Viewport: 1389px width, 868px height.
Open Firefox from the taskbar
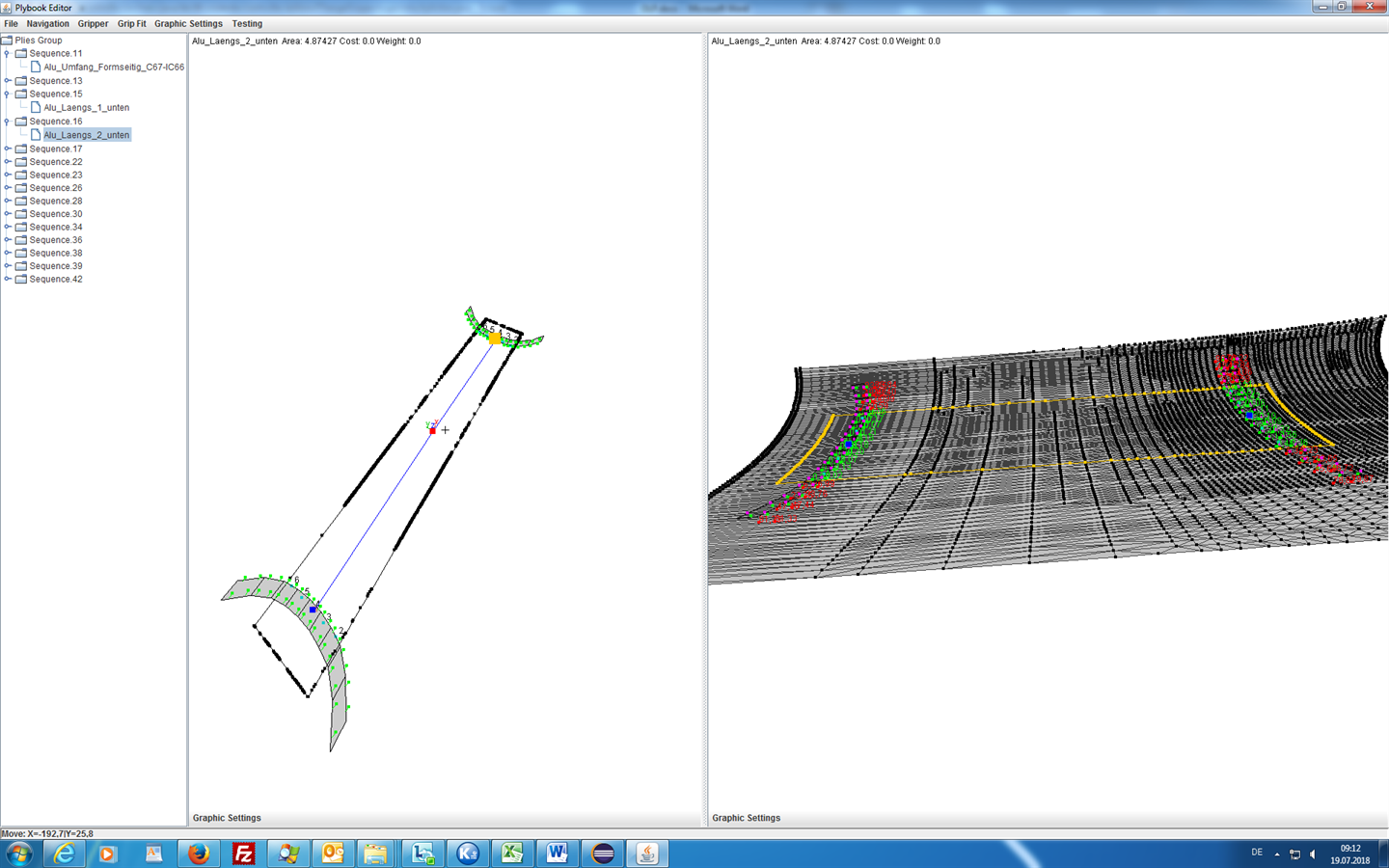coord(199,854)
